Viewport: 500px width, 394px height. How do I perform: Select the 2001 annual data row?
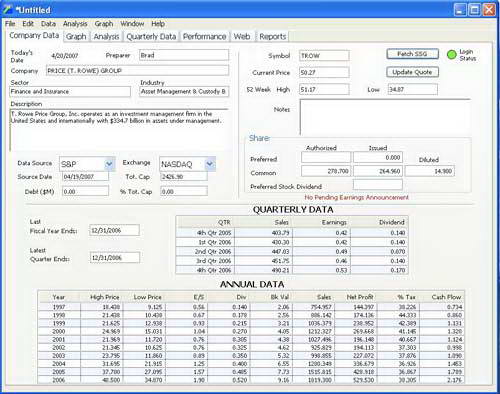coord(251,339)
